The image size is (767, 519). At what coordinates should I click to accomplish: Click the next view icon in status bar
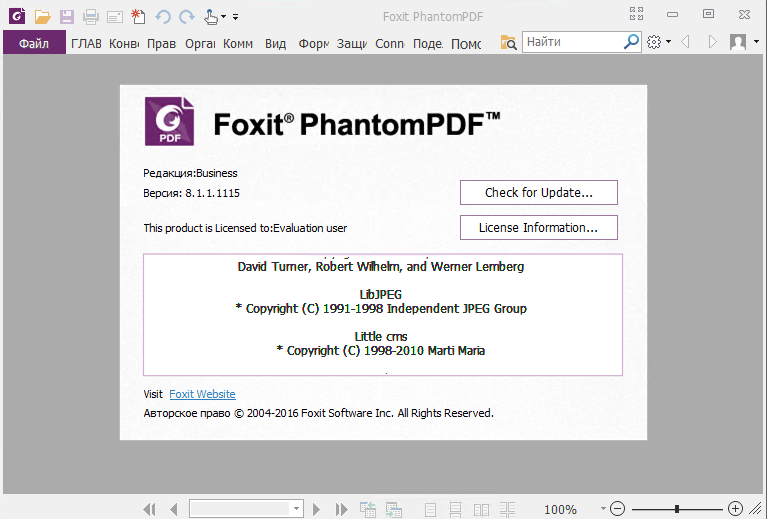(393, 509)
